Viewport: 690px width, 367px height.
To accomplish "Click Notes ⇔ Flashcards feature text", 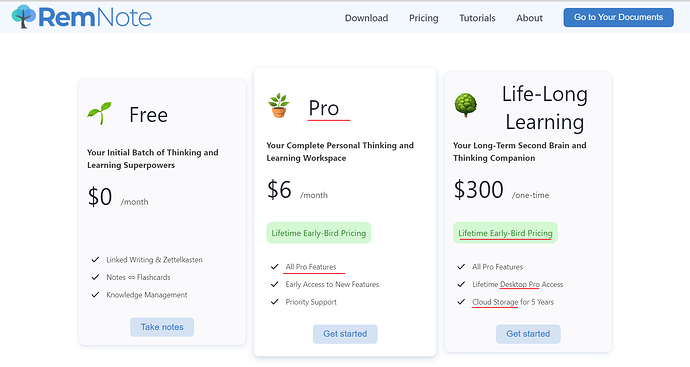I will click(x=138, y=277).
